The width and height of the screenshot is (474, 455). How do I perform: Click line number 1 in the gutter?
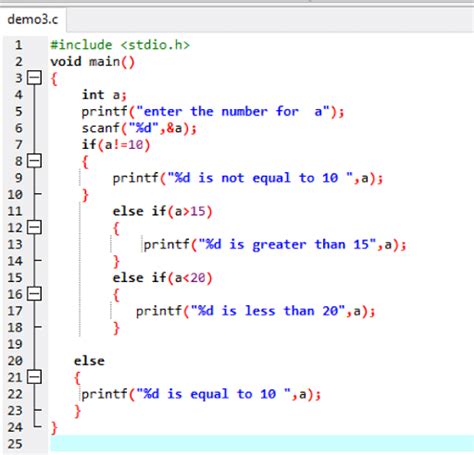pyautogui.click(x=18, y=45)
